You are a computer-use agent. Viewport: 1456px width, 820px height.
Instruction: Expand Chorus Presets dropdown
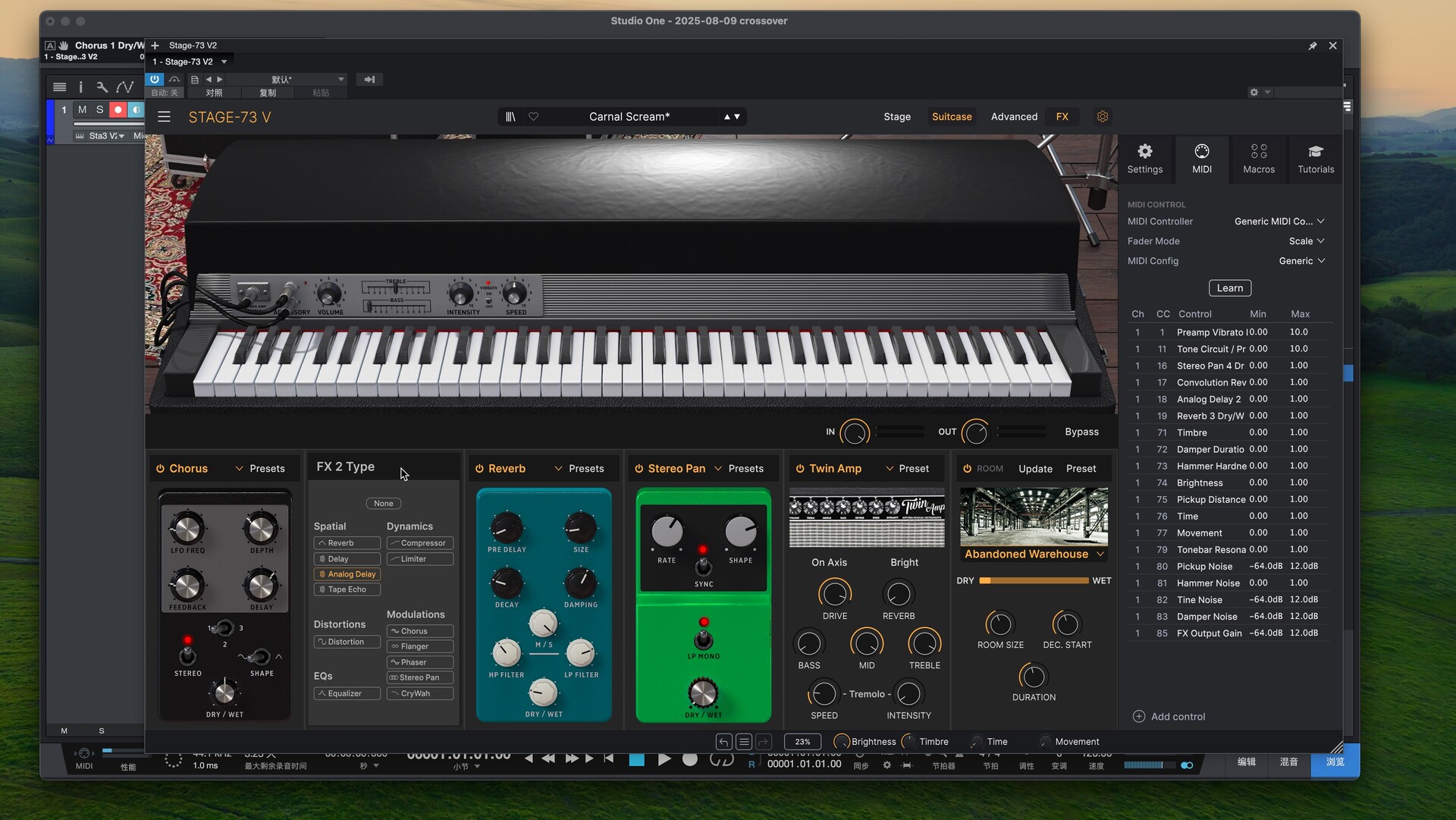click(x=260, y=469)
